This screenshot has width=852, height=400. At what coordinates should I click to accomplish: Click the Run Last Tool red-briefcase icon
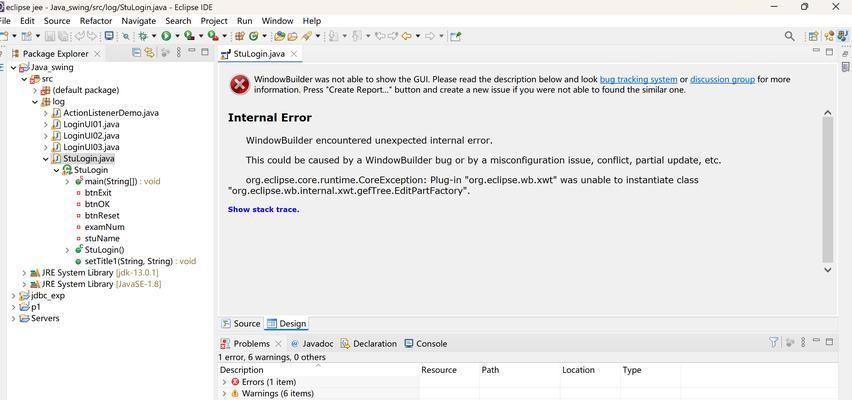pyautogui.click(x=213, y=36)
